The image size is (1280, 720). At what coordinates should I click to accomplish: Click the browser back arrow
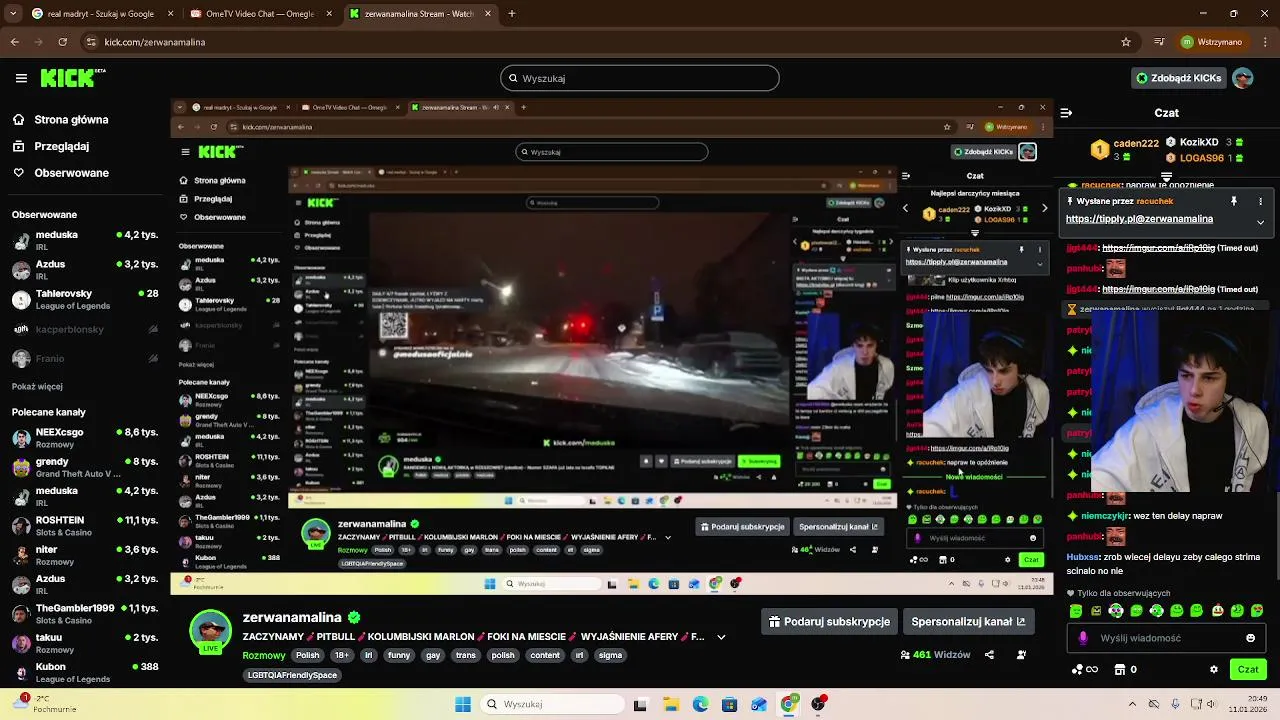[x=14, y=42]
